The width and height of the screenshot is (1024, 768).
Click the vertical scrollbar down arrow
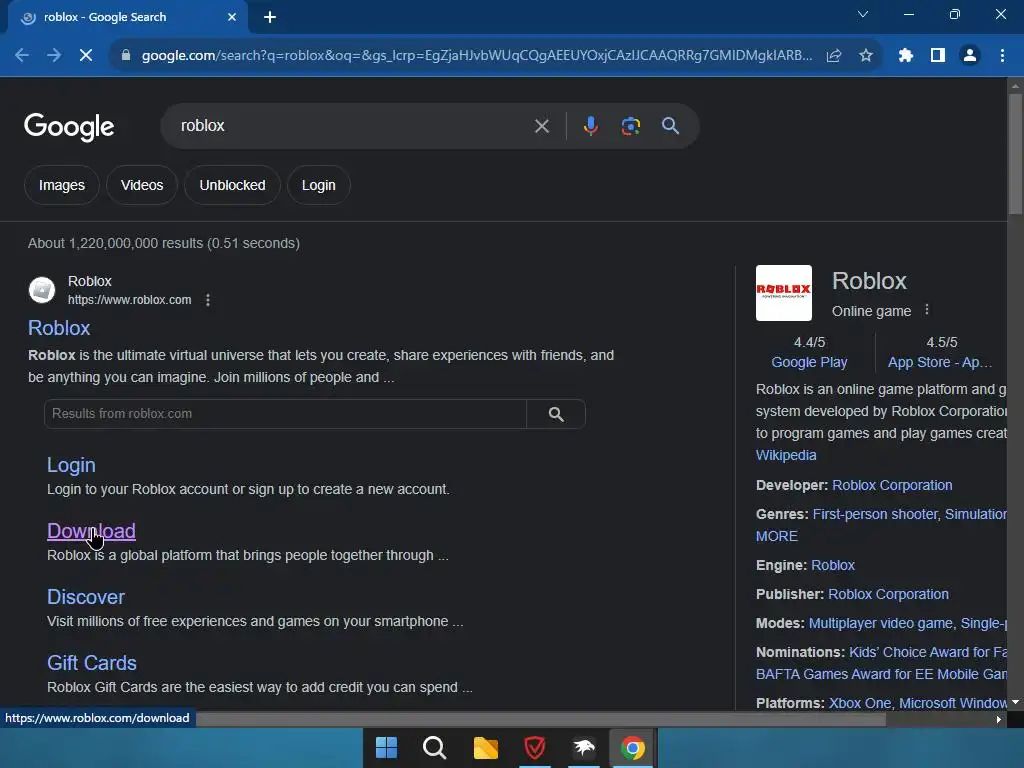click(x=1016, y=702)
